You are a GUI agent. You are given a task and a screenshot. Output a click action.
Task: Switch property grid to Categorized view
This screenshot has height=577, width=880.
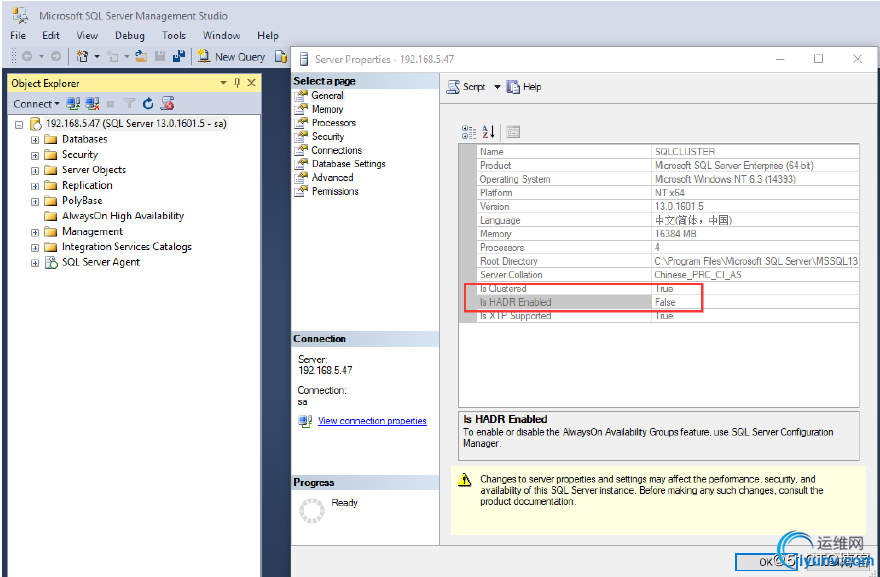coord(469,132)
